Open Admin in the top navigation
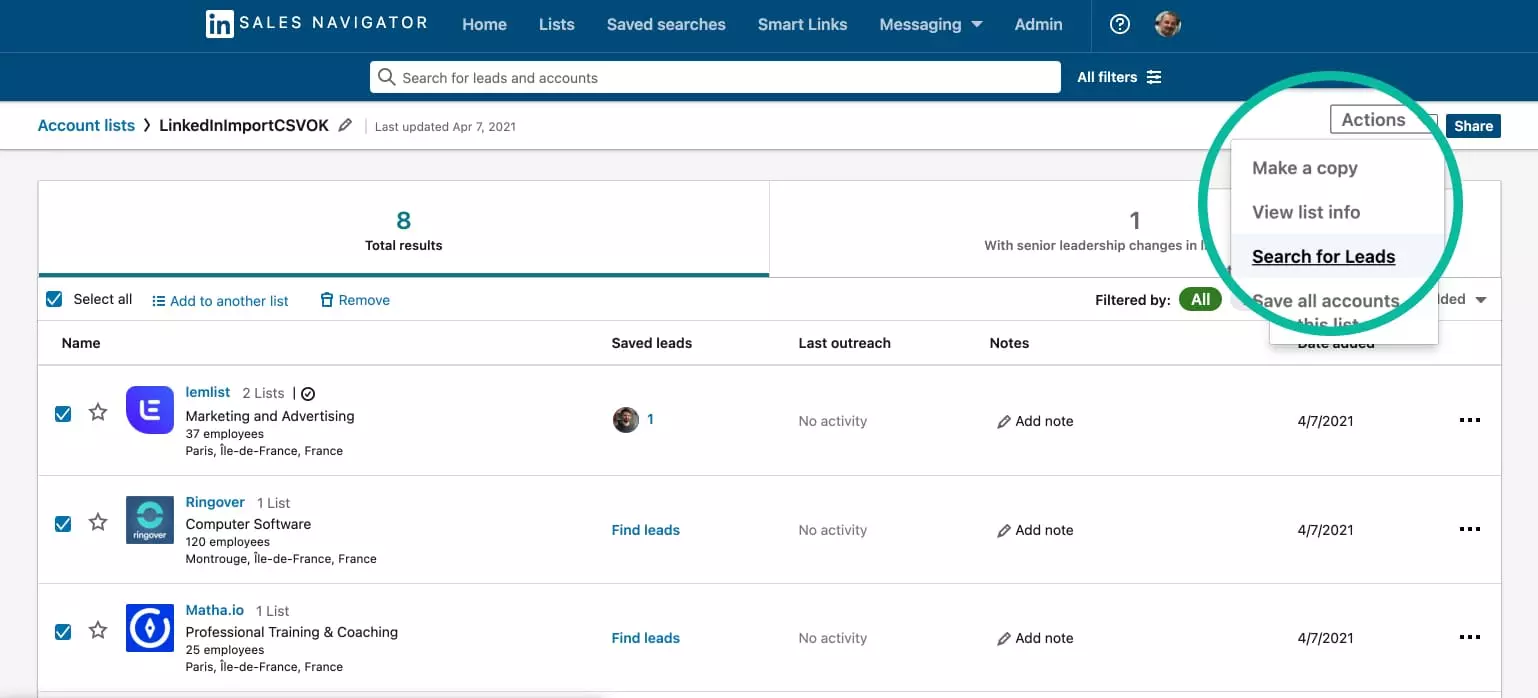This screenshot has height=698, width=1538. (x=1038, y=24)
